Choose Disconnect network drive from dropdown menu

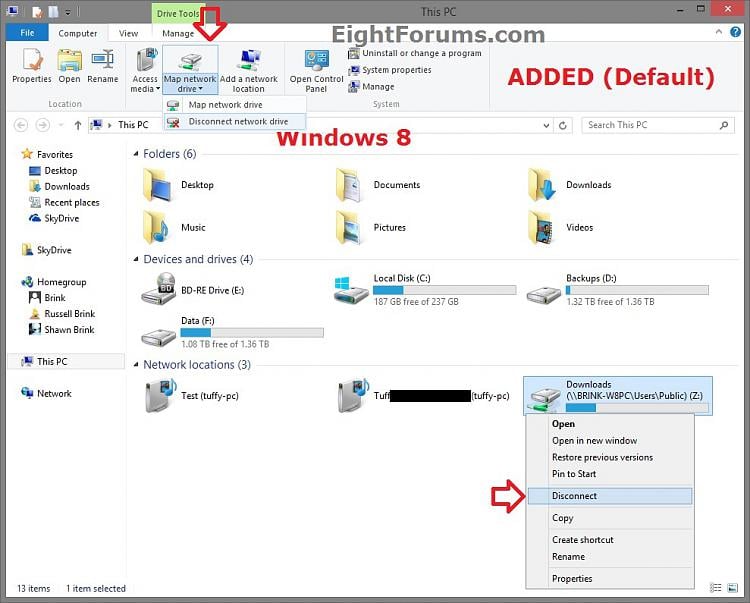click(x=234, y=121)
